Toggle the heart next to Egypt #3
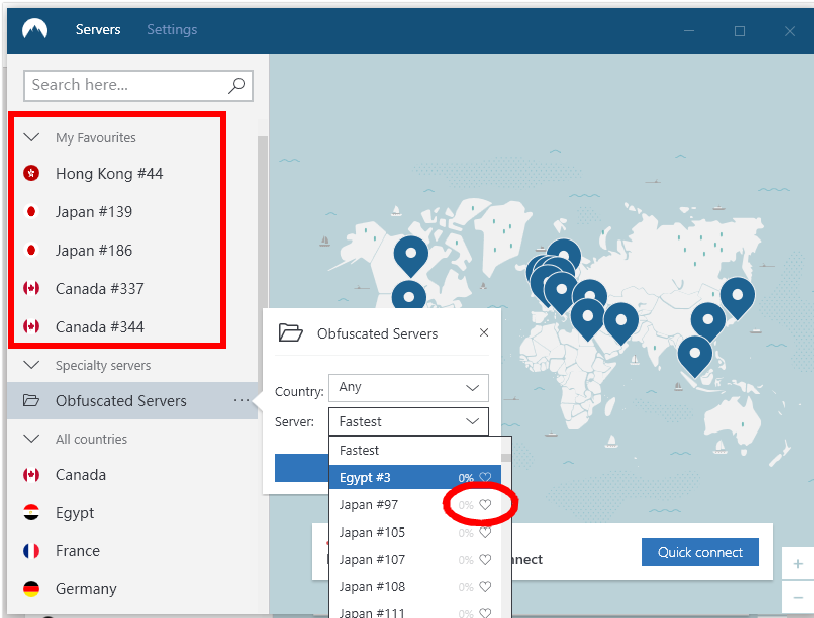 [485, 478]
